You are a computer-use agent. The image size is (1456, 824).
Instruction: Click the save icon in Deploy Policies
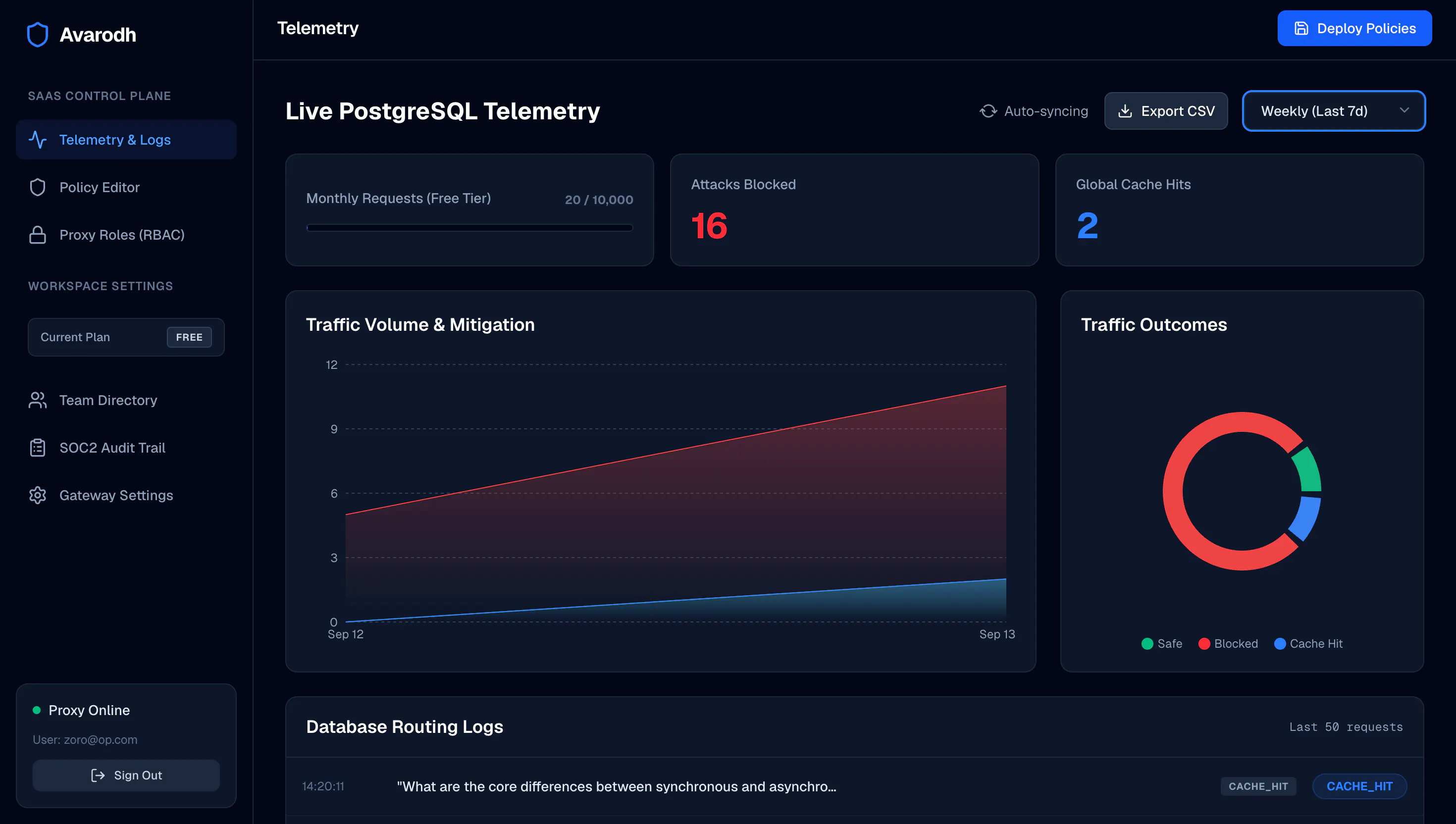(1301, 28)
